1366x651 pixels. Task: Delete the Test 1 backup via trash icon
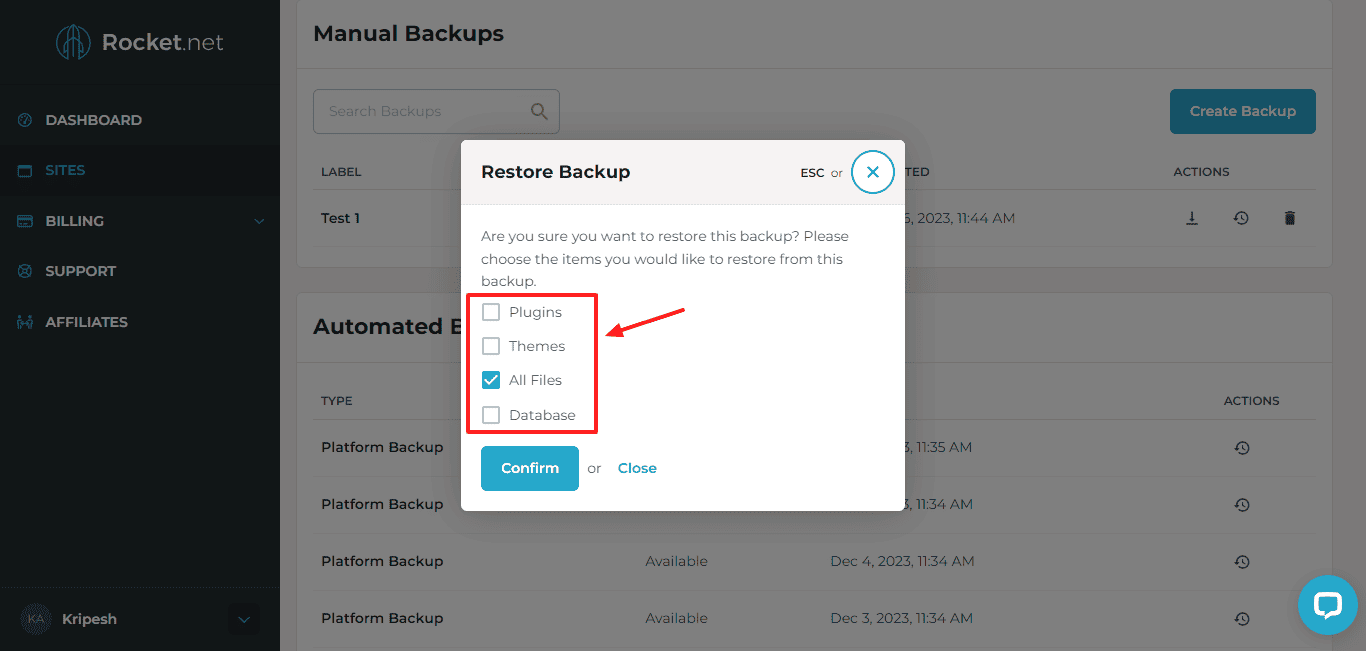(1290, 218)
